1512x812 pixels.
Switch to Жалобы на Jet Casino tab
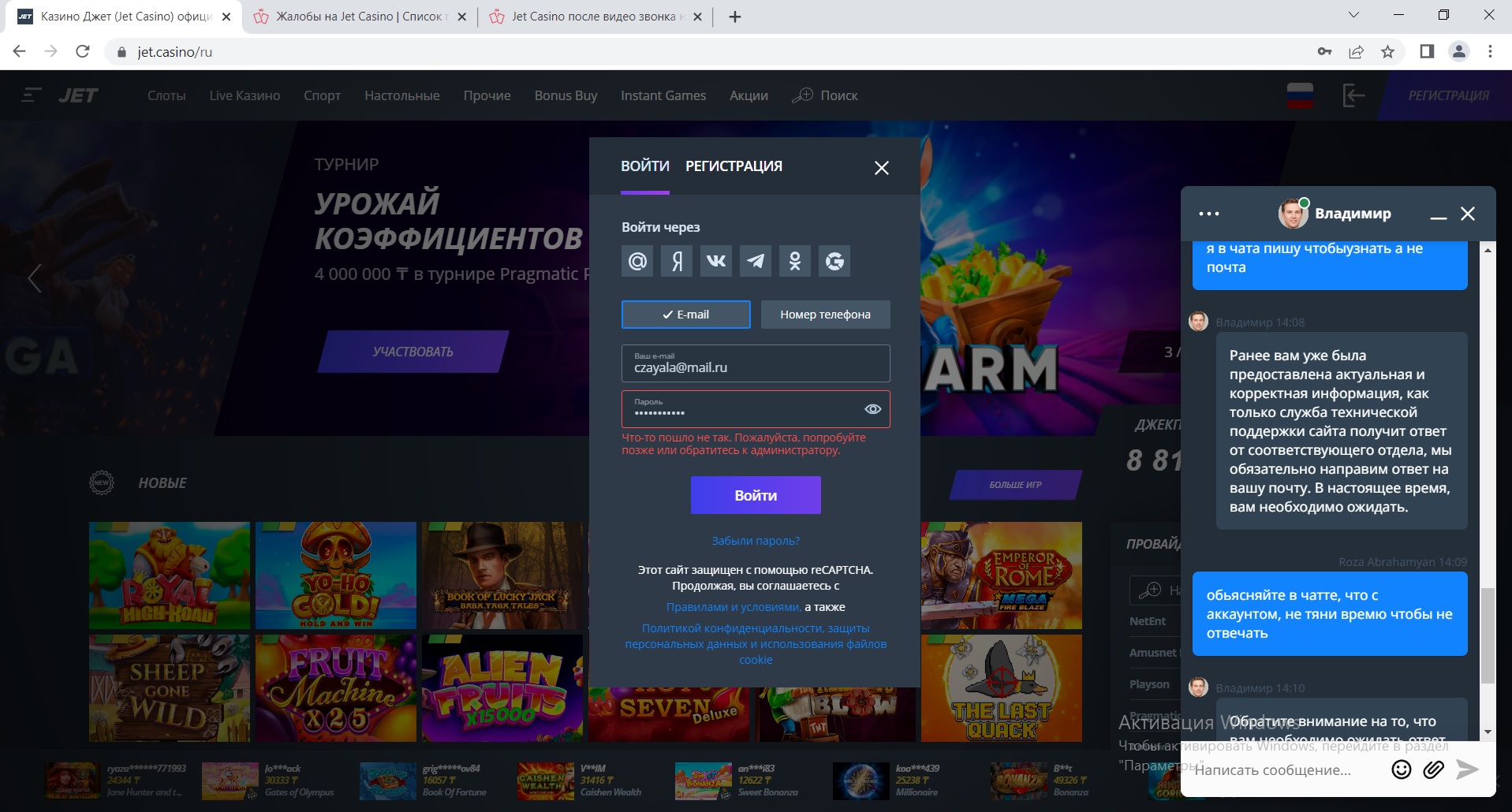[x=360, y=17]
